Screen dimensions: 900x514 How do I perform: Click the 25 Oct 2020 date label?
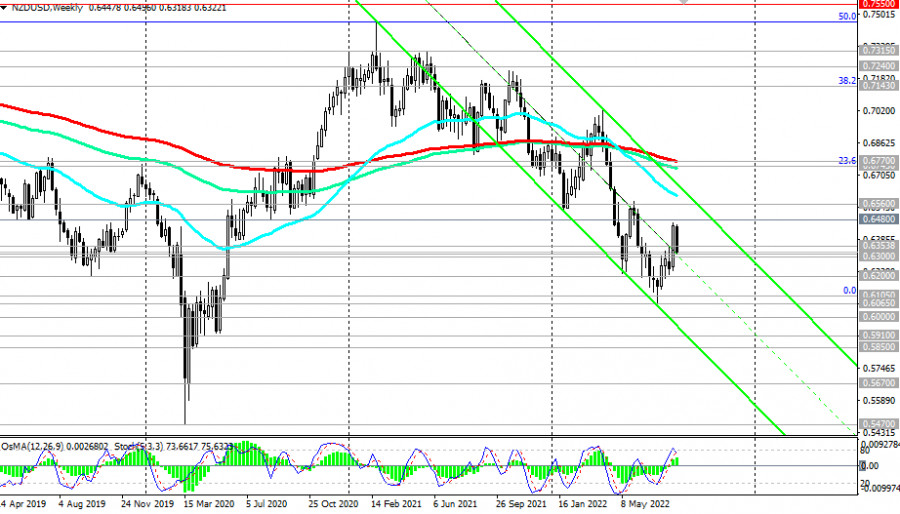(x=333, y=504)
